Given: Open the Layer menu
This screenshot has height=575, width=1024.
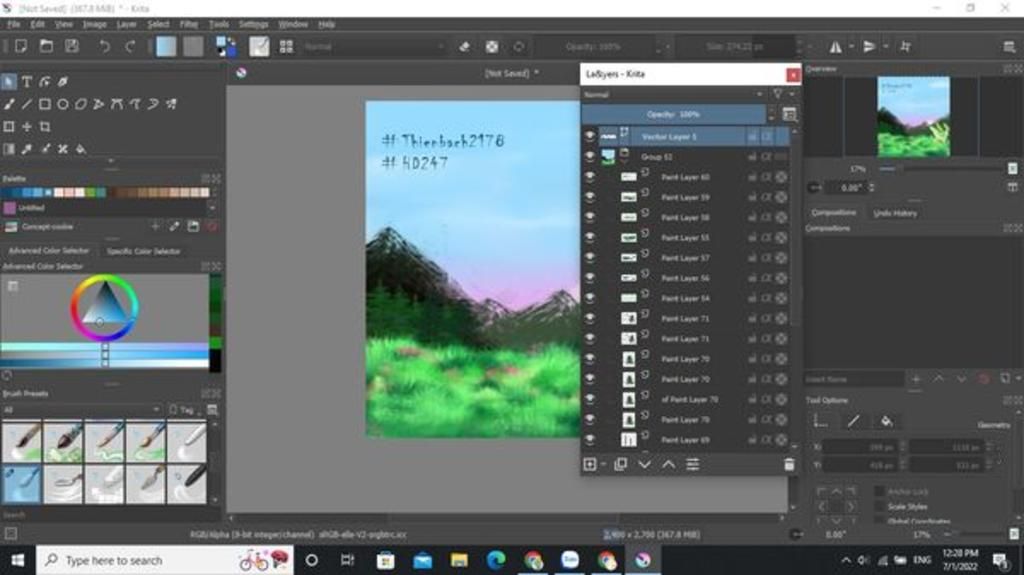Looking at the screenshot, I should coord(127,24).
